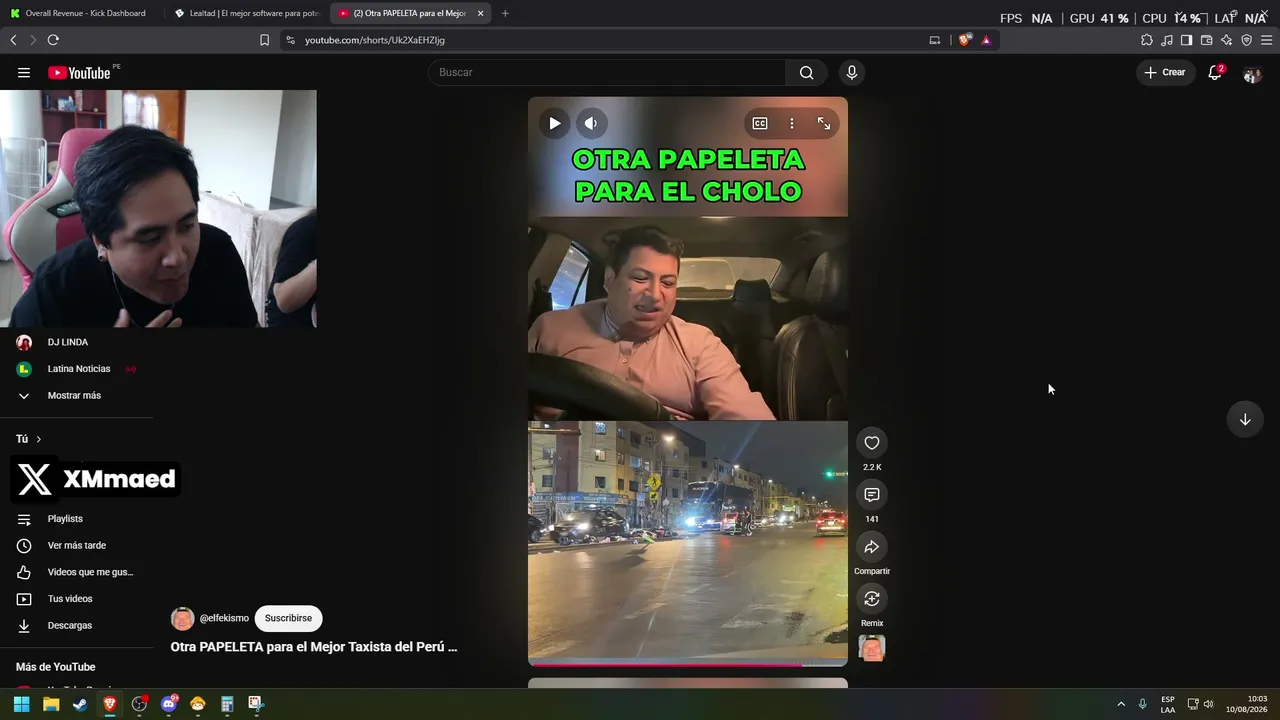This screenshot has width=1280, height=720.
Task: Open Brave Rewards triangle icon
Action: click(986, 40)
